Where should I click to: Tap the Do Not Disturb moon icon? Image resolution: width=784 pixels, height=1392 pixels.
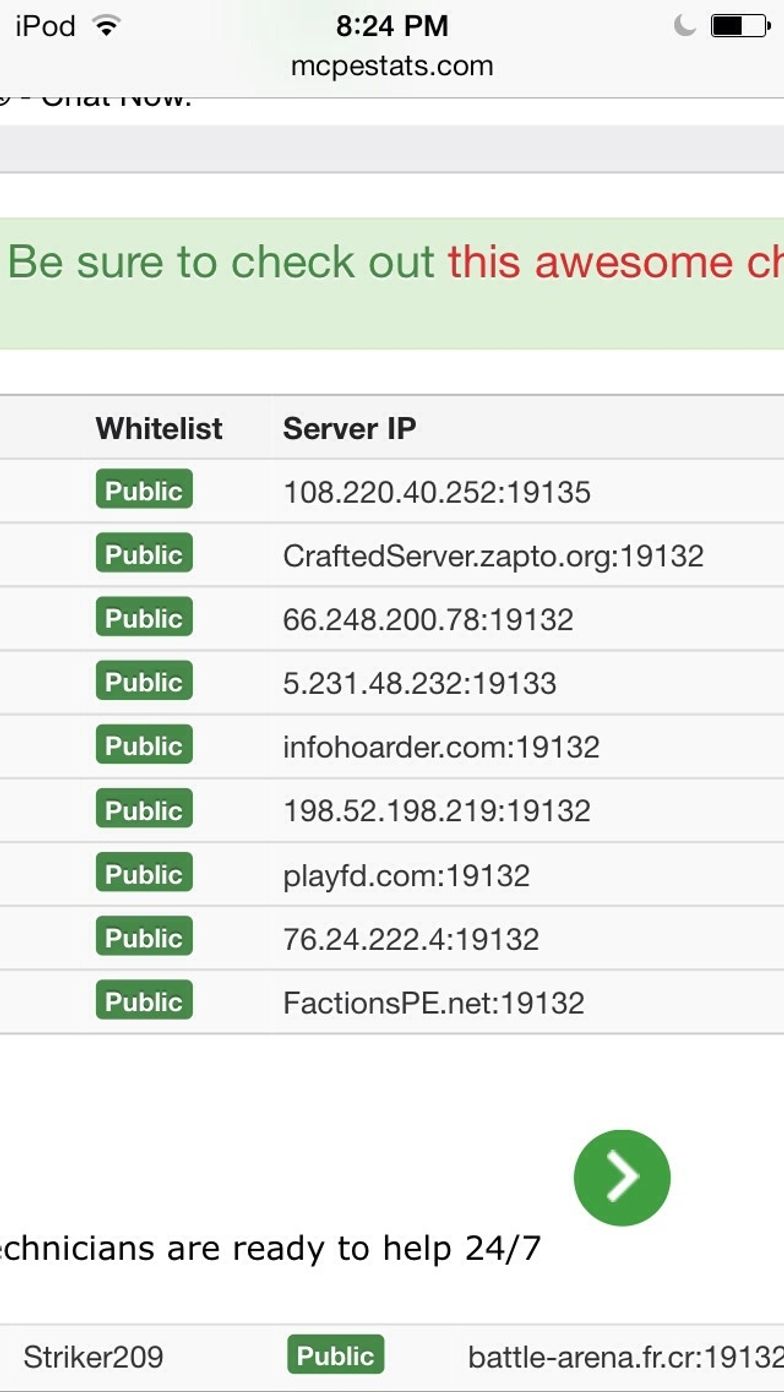pyautogui.click(x=684, y=26)
